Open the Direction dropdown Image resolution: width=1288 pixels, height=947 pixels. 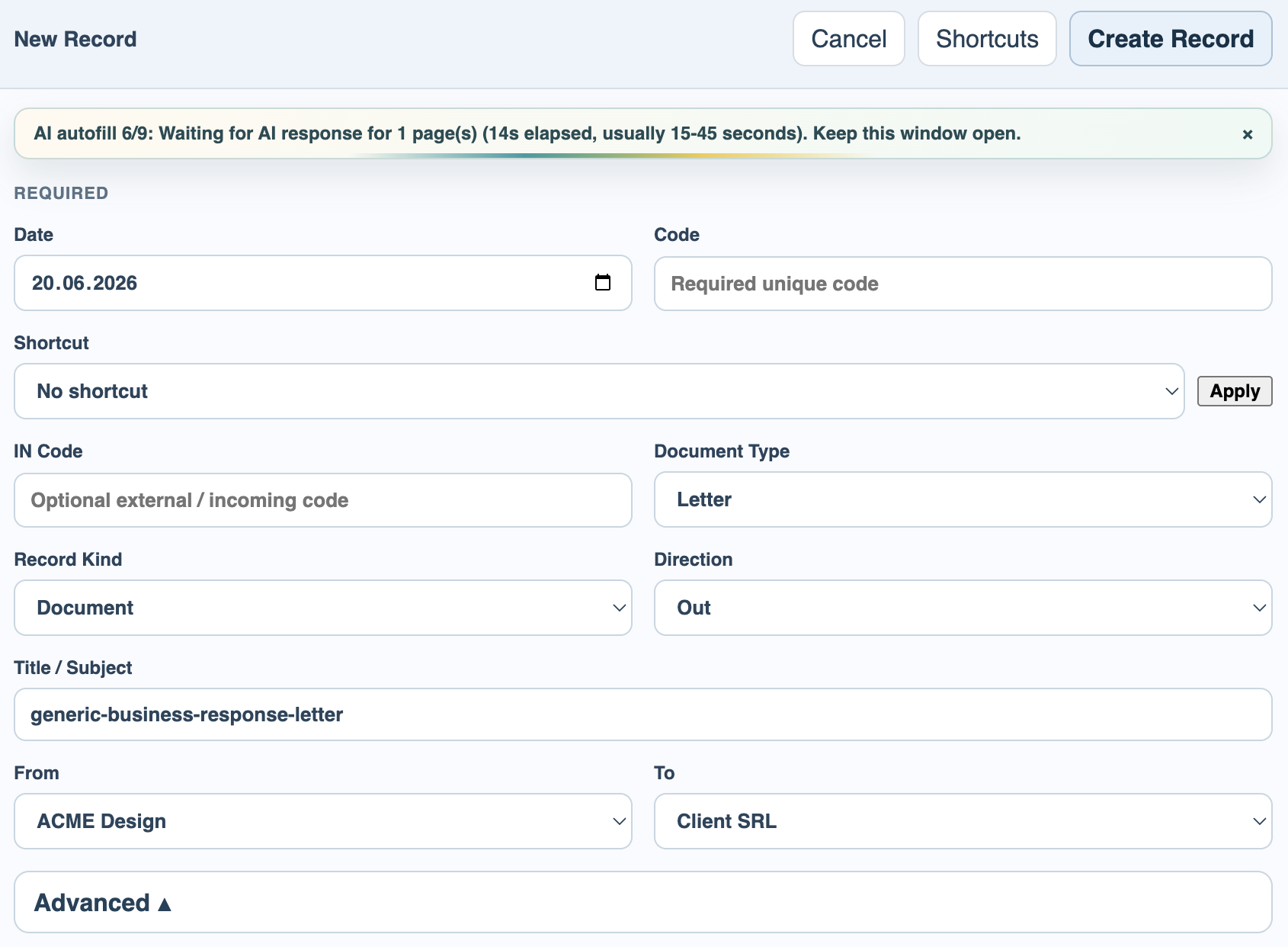(963, 608)
